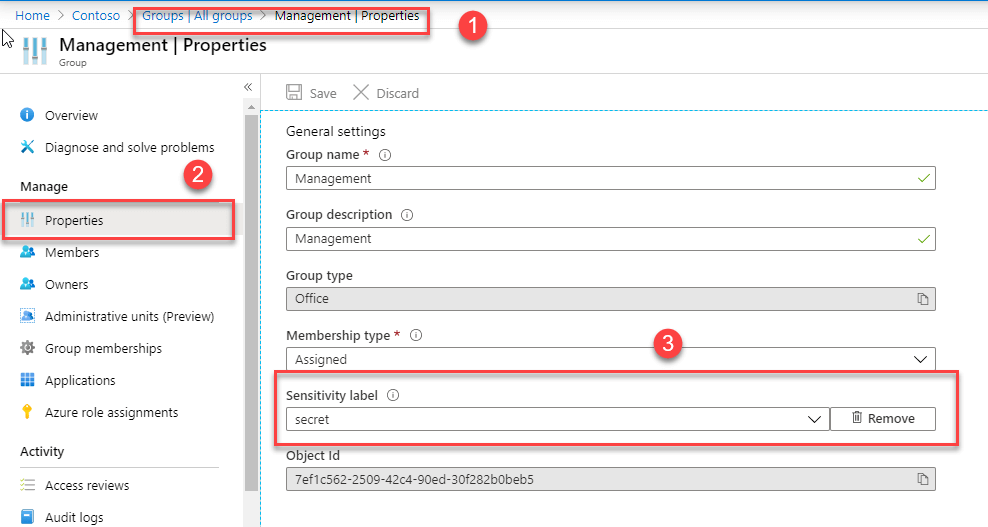Click the Home breadcrumb link
Screen dimensions: 988x527
[32, 16]
